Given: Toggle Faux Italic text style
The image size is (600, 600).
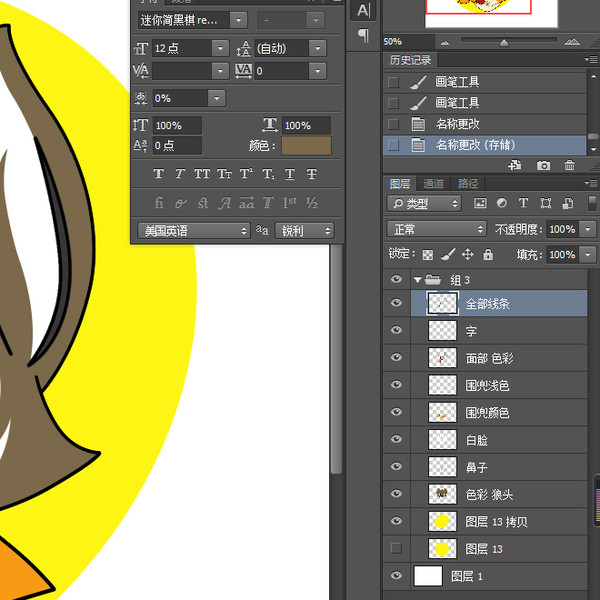Looking at the screenshot, I should pos(179,174).
